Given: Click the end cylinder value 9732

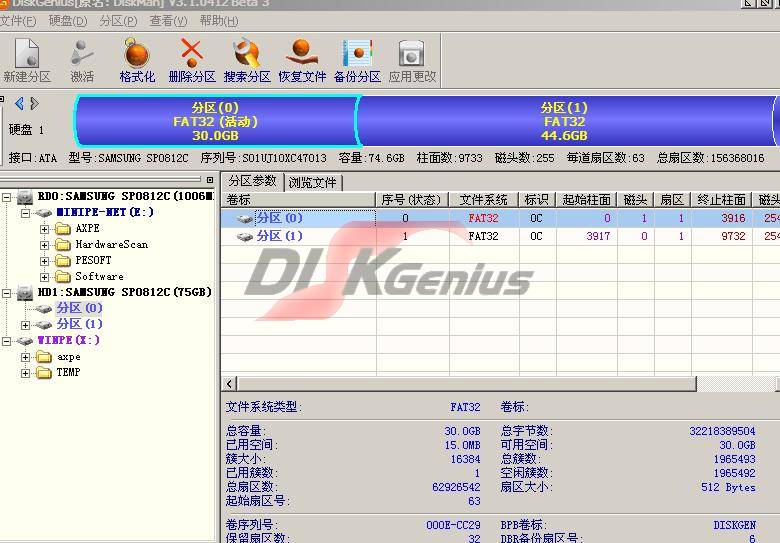Looking at the screenshot, I should (733, 237).
